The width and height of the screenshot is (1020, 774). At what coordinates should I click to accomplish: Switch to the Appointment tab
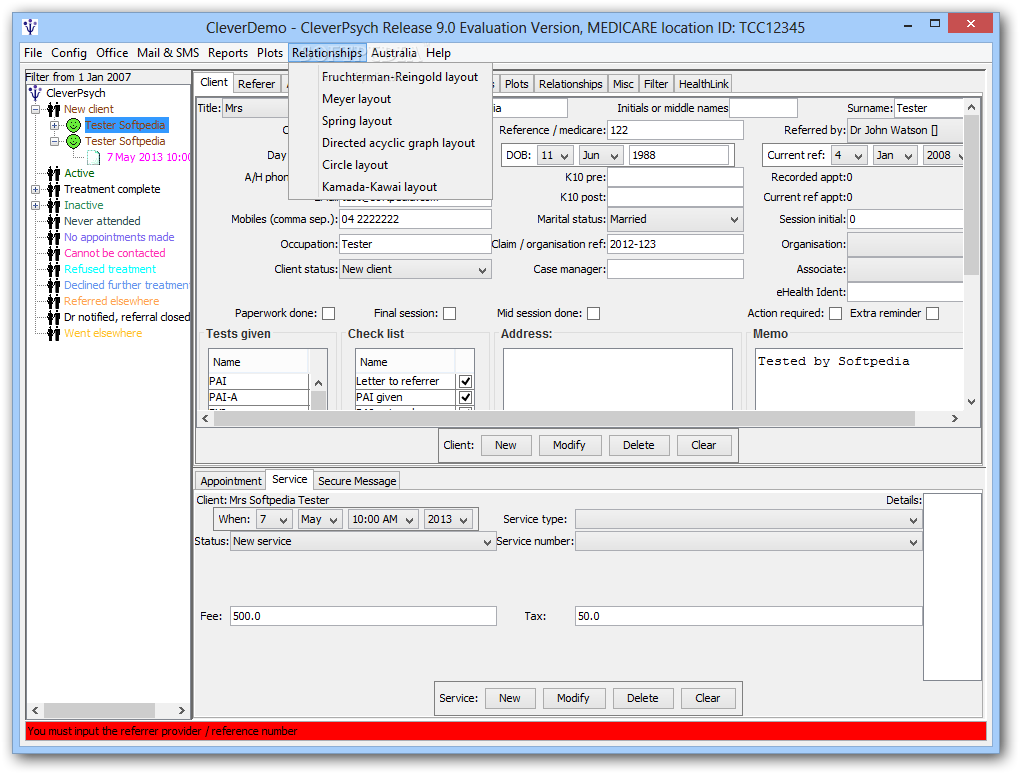(x=230, y=481)
